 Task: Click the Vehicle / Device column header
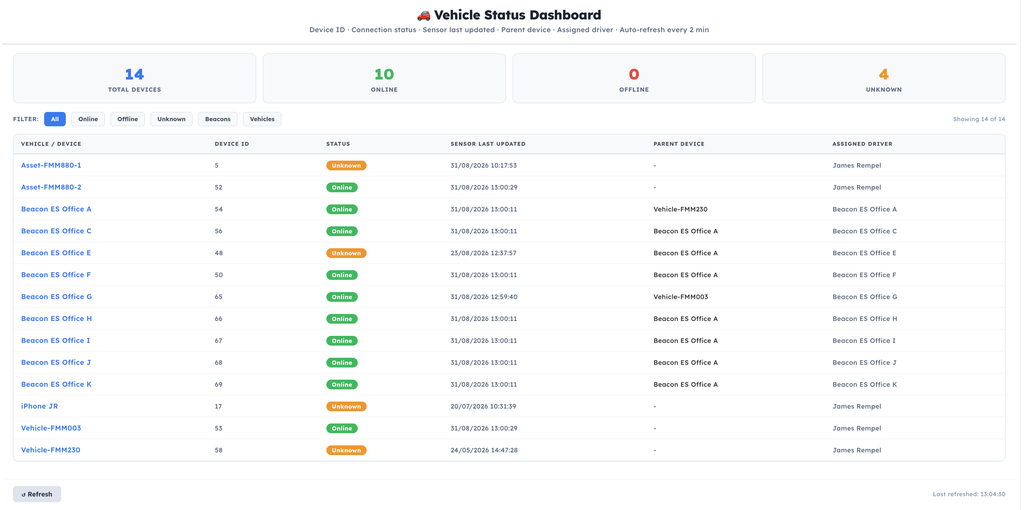(51, 144)
